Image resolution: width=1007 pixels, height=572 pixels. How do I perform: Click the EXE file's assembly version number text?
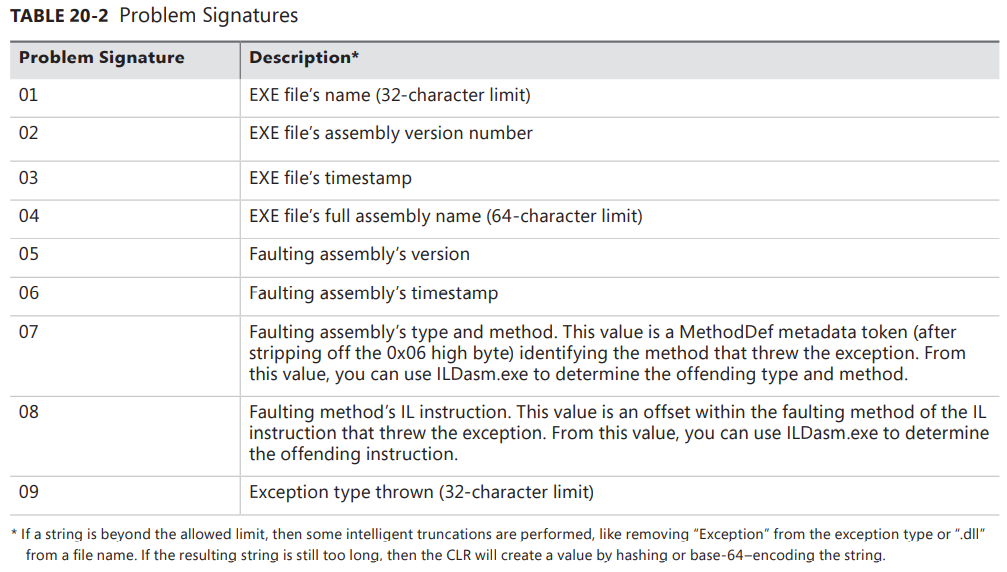[x=390, y=133]
